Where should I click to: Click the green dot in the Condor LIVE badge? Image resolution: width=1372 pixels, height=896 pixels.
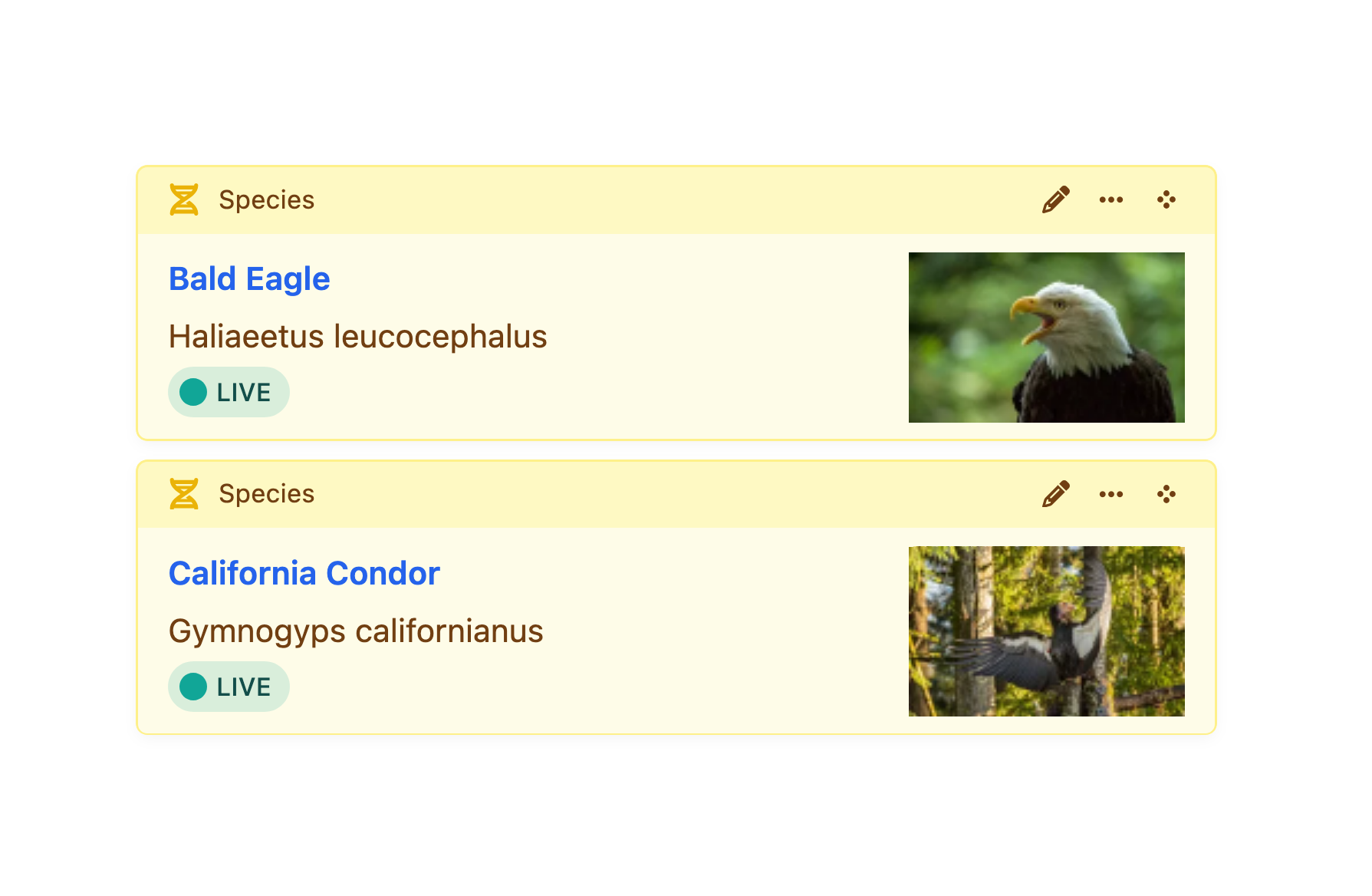pyautogui.click(x=193, y=687)
